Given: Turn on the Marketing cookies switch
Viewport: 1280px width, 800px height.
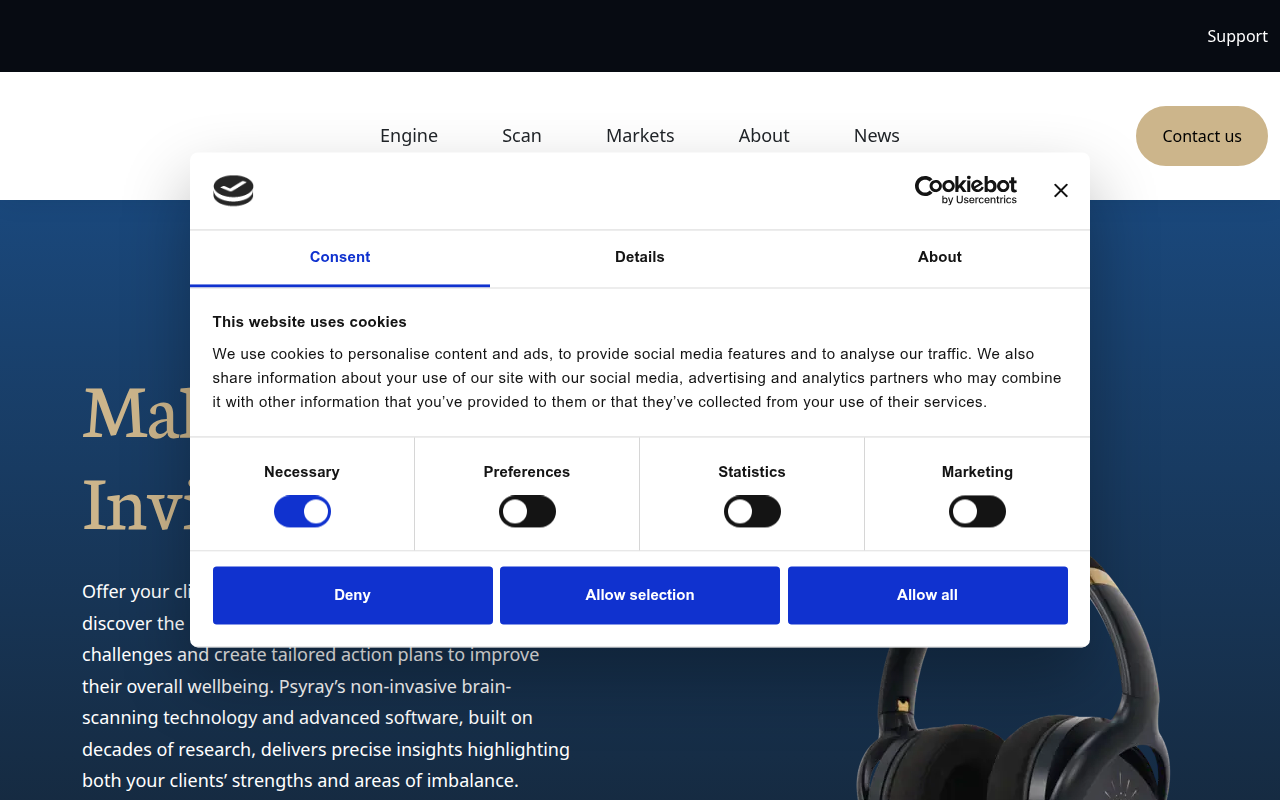Looking at the screenshot, I should click(x=977, y=512).
